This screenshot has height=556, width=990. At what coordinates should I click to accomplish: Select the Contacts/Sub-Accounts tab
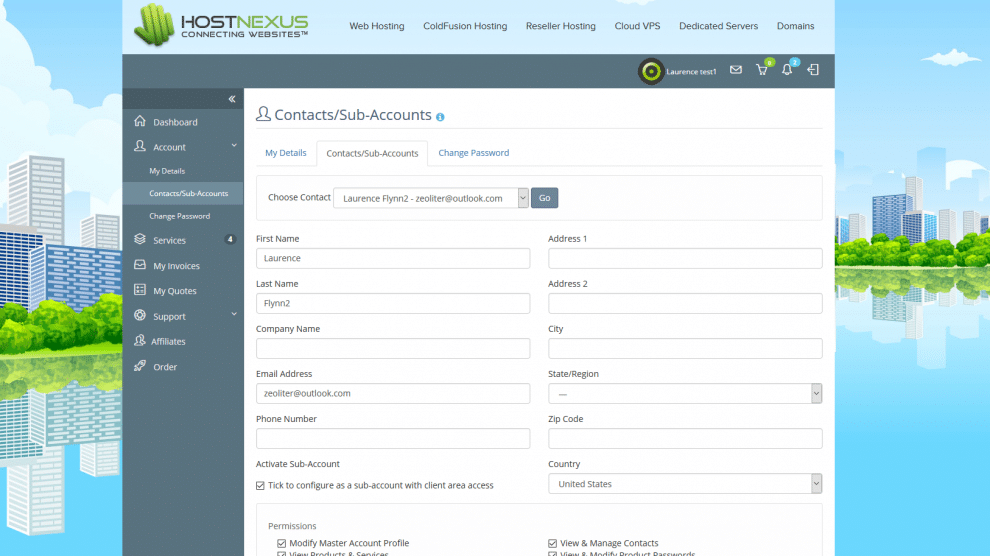tap(372, 153)
